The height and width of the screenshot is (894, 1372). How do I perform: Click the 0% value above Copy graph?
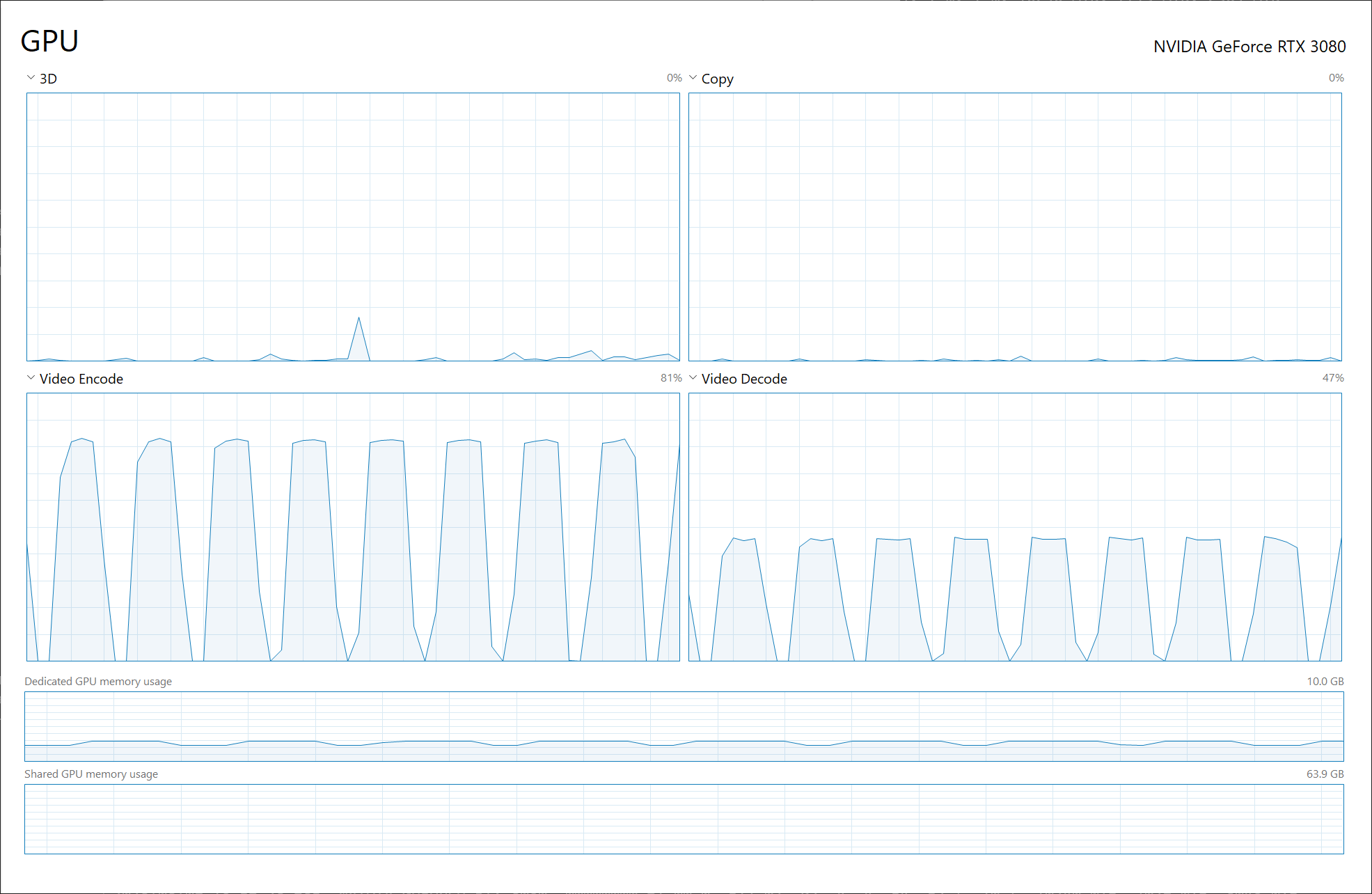click(x=1336, y=78)
